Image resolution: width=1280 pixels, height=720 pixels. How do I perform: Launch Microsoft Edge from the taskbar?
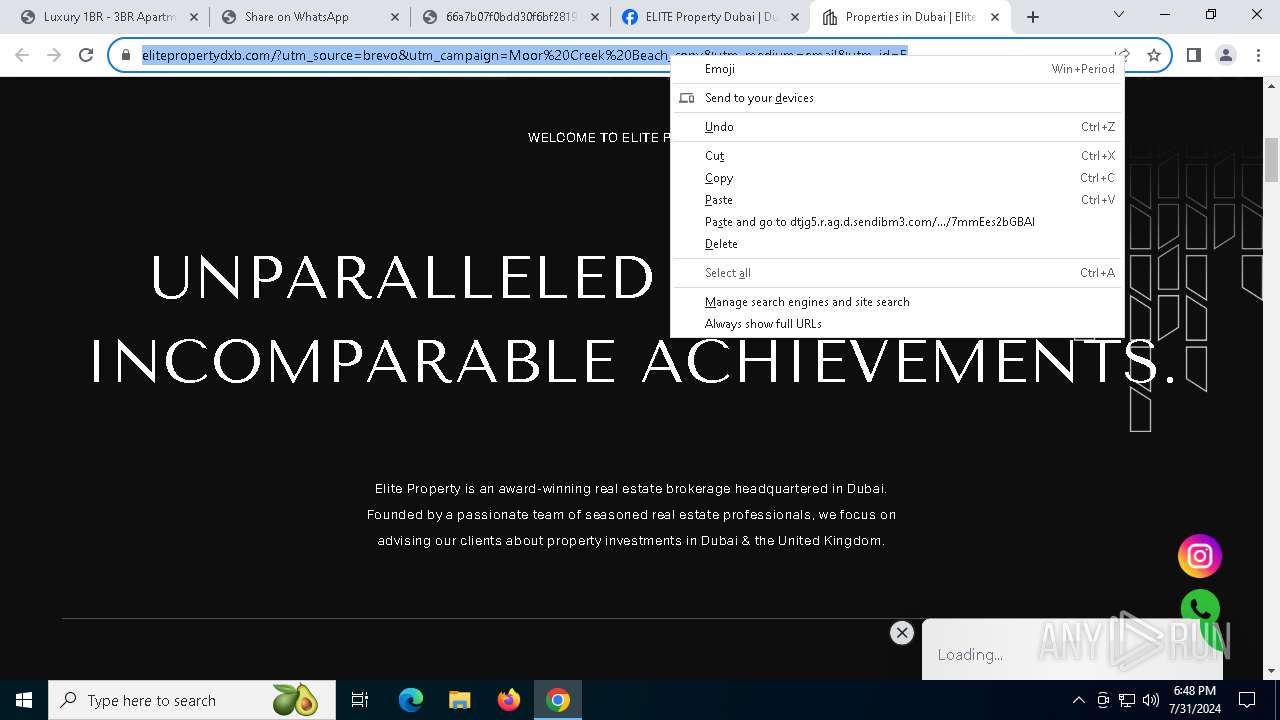point(411,700)
